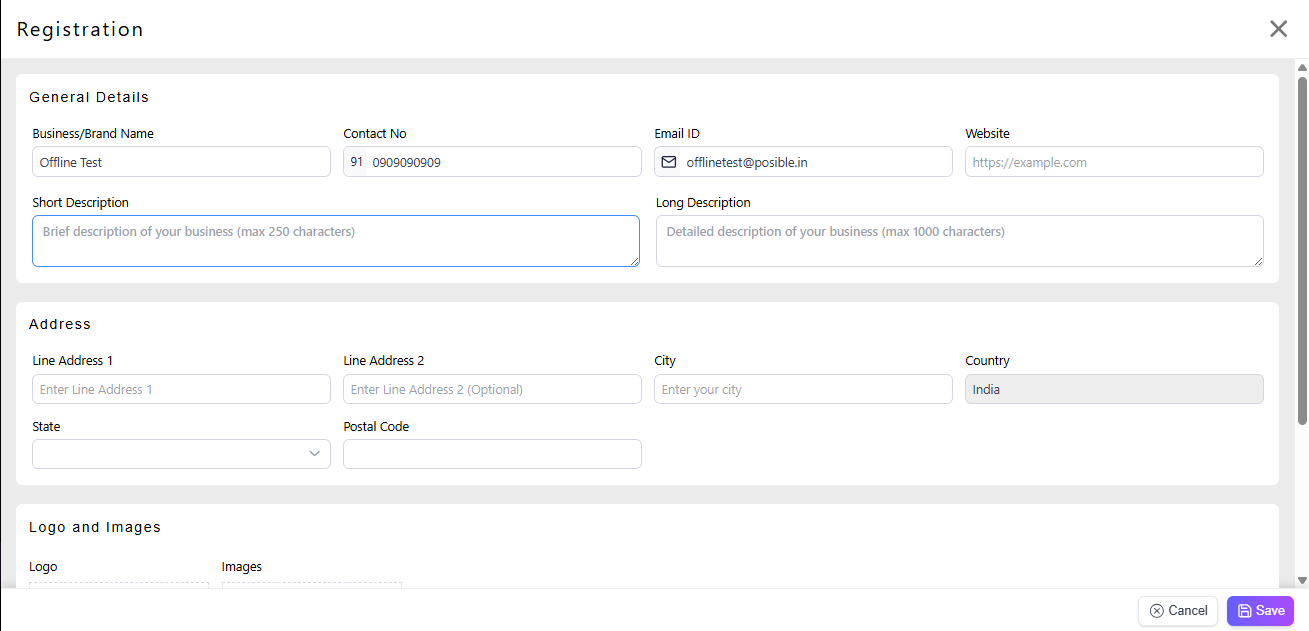Click the Business/Brand Name field

181,162
